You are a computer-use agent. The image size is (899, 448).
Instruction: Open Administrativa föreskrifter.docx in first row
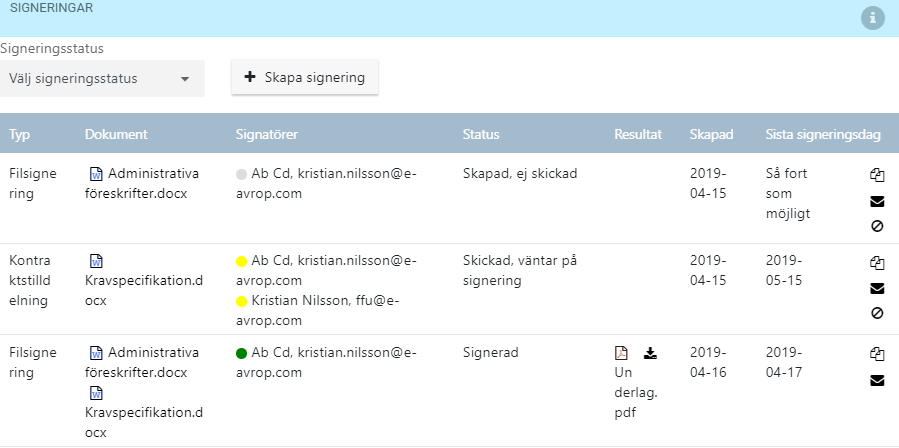(x=142, y=184)
